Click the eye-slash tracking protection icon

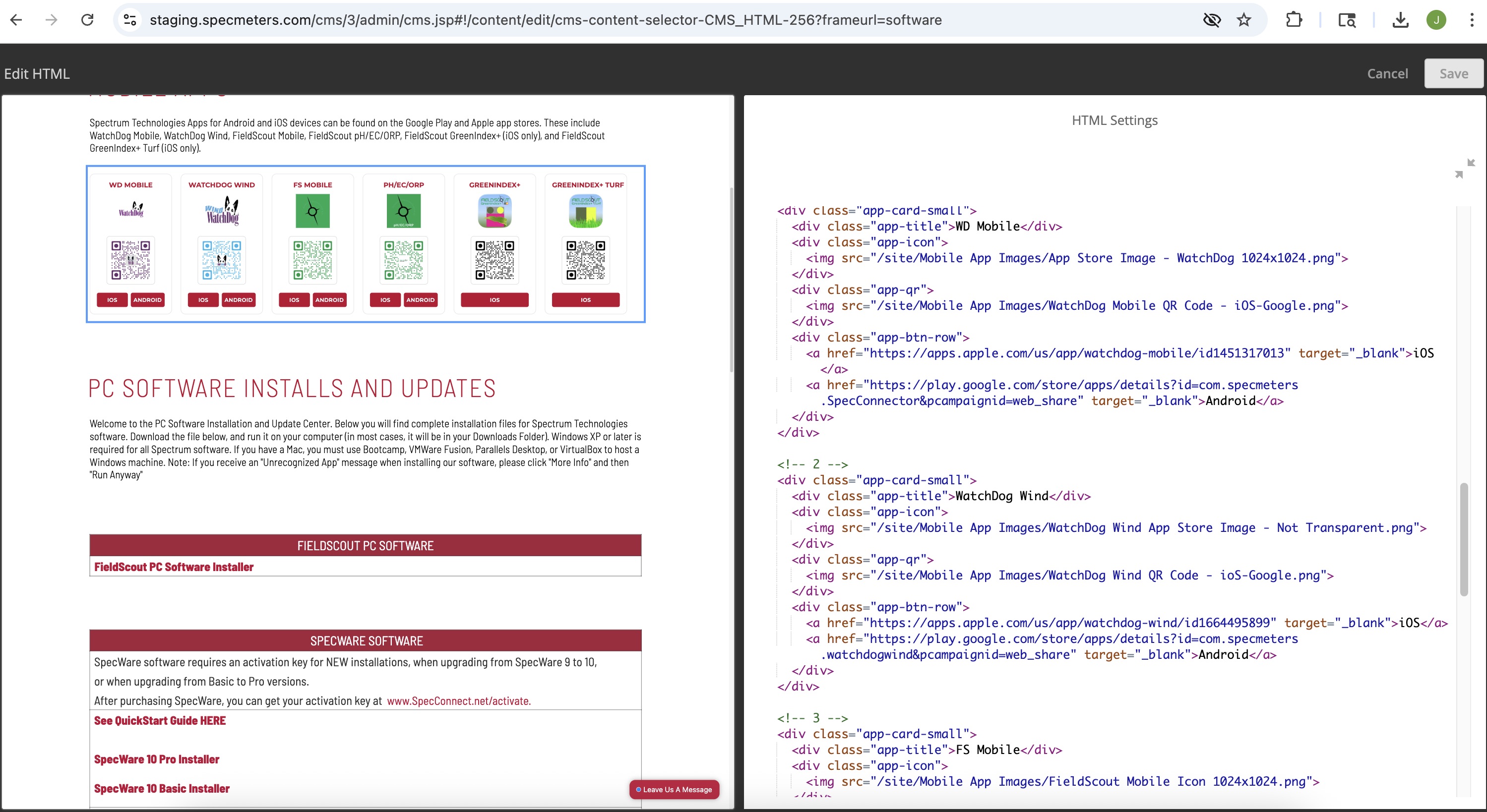click(1212, 20)
